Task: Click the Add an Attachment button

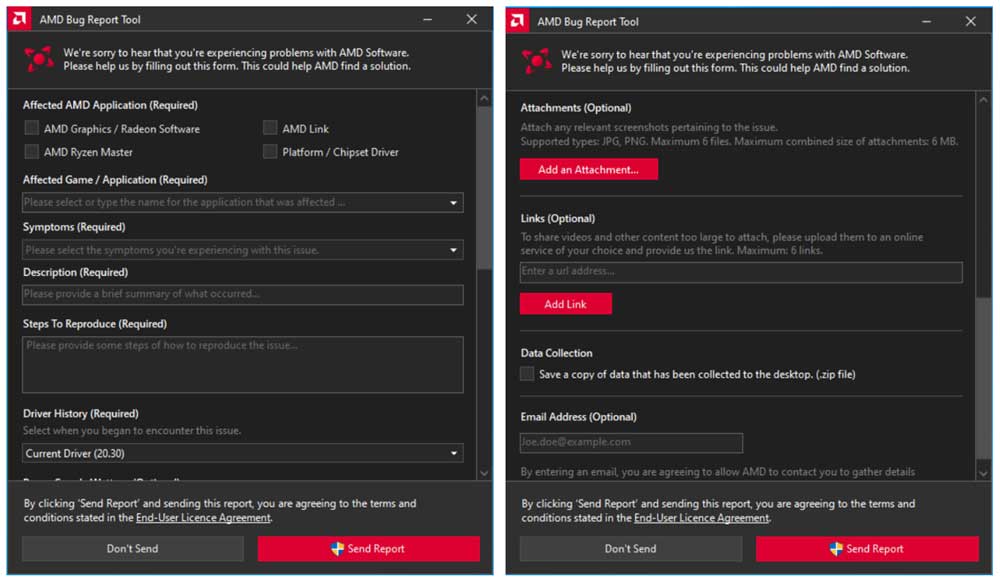Action: pyautogui.click(x=589, y=169)
